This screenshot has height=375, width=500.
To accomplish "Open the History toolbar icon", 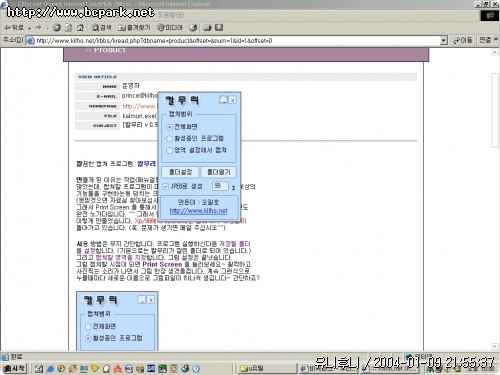I will (x=193, y=28).
